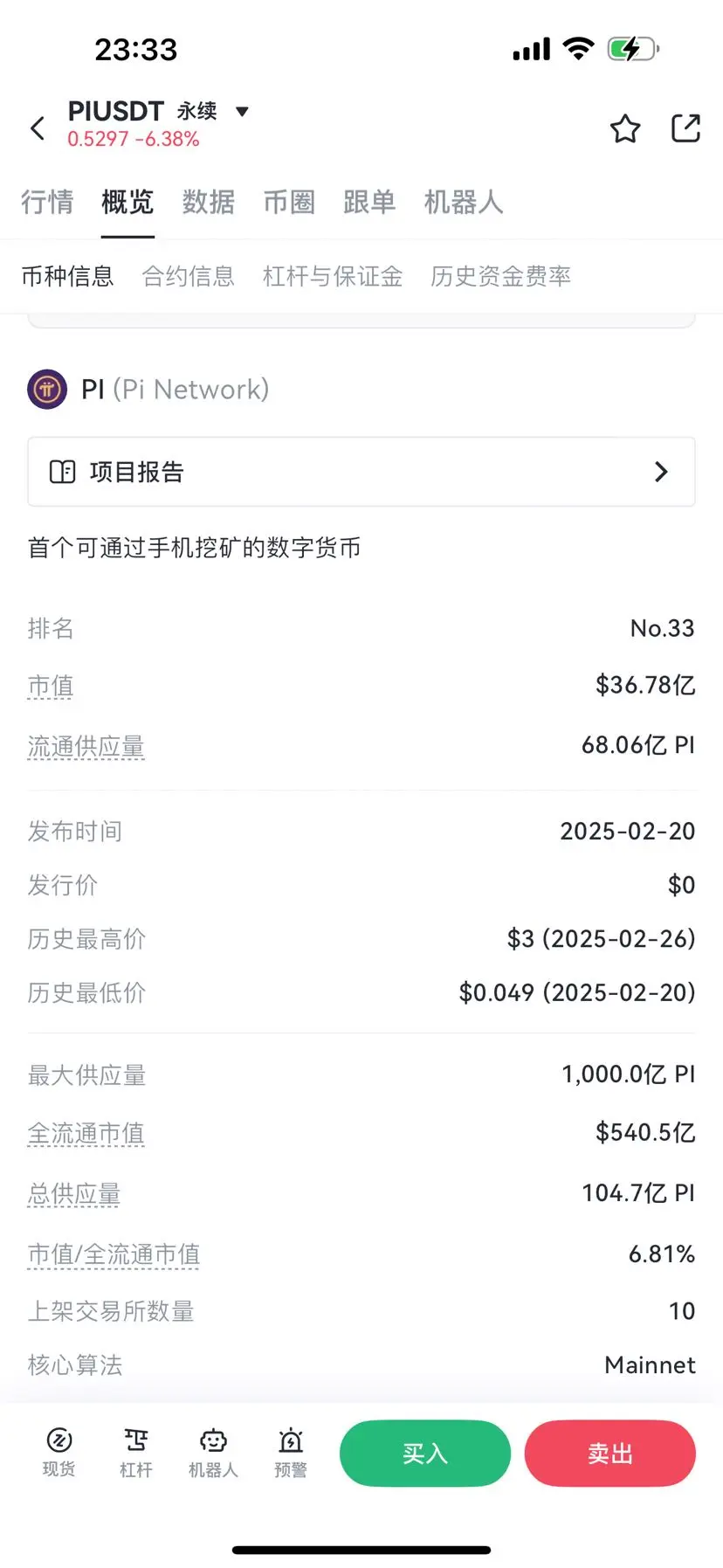Open the share icon at top right

click(685, 128)
